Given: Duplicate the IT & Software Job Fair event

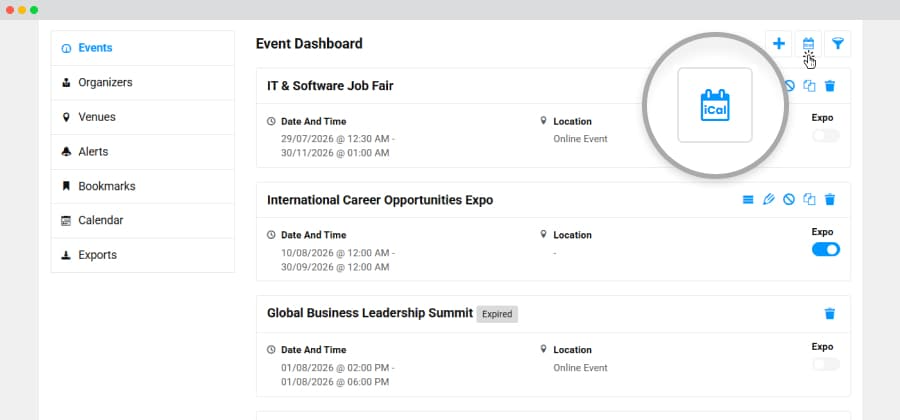Looking at the screenshot, I should 809,86.
